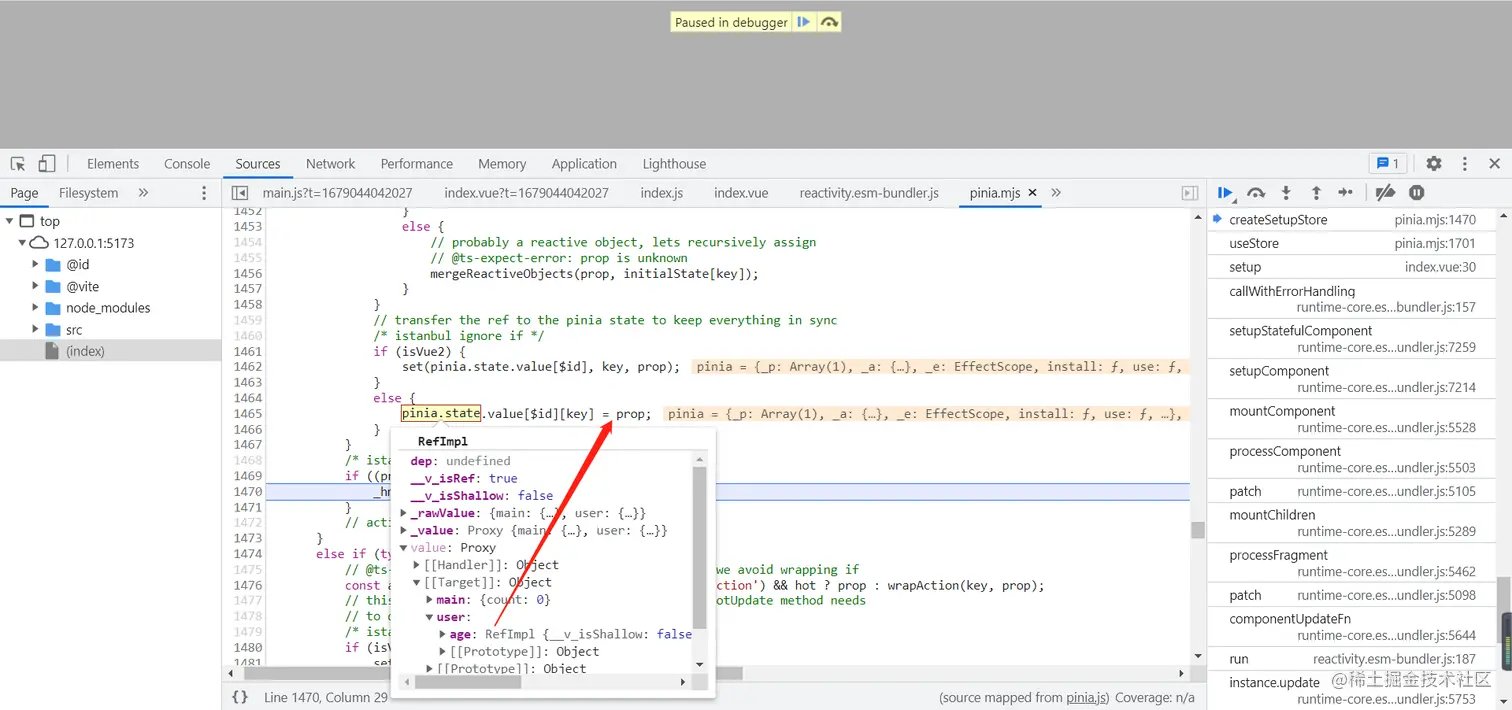Select the Sources tab

click(x=258, y=163)
